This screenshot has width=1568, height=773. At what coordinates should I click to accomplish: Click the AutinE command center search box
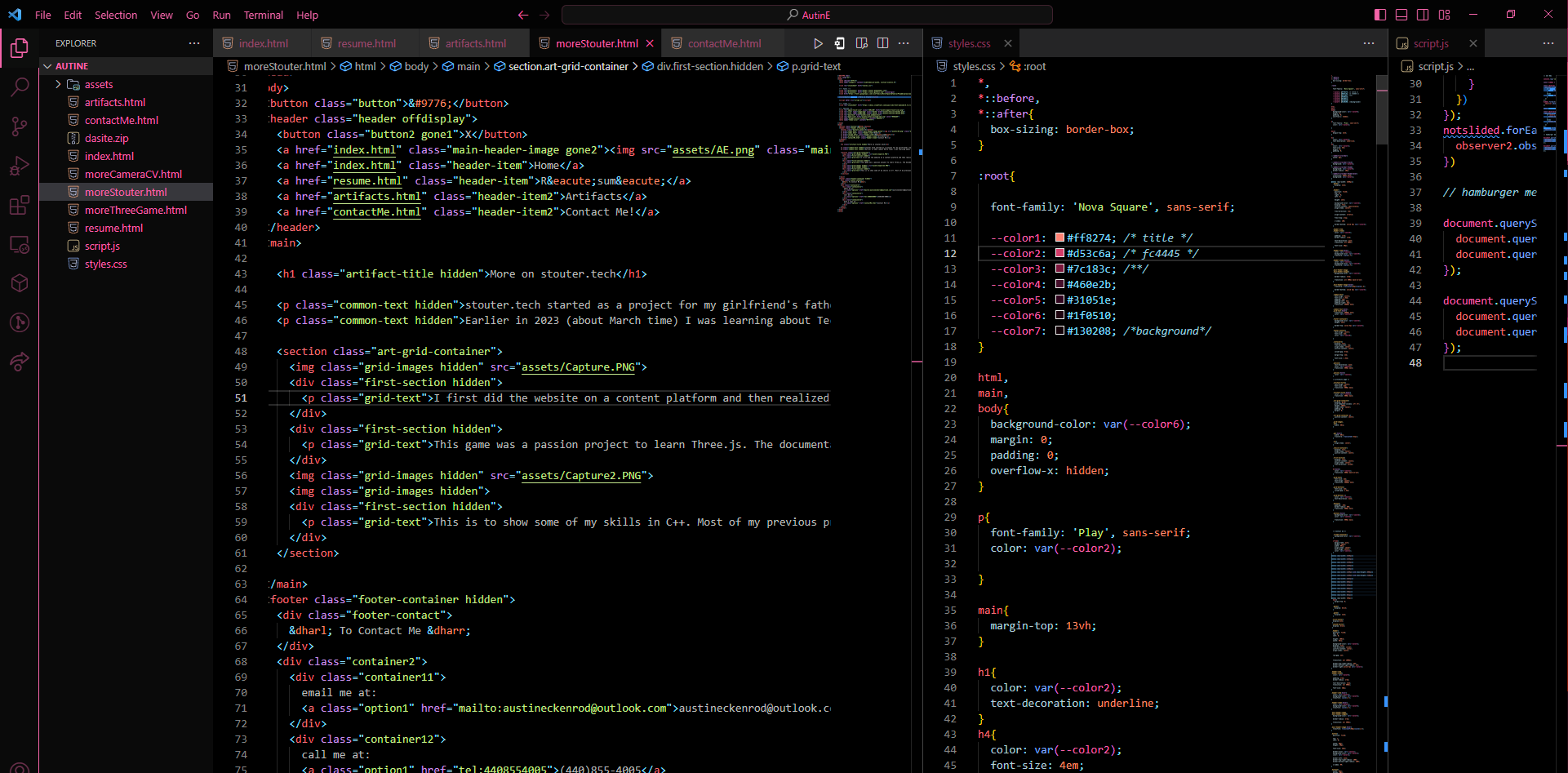[x=806, y=15]
